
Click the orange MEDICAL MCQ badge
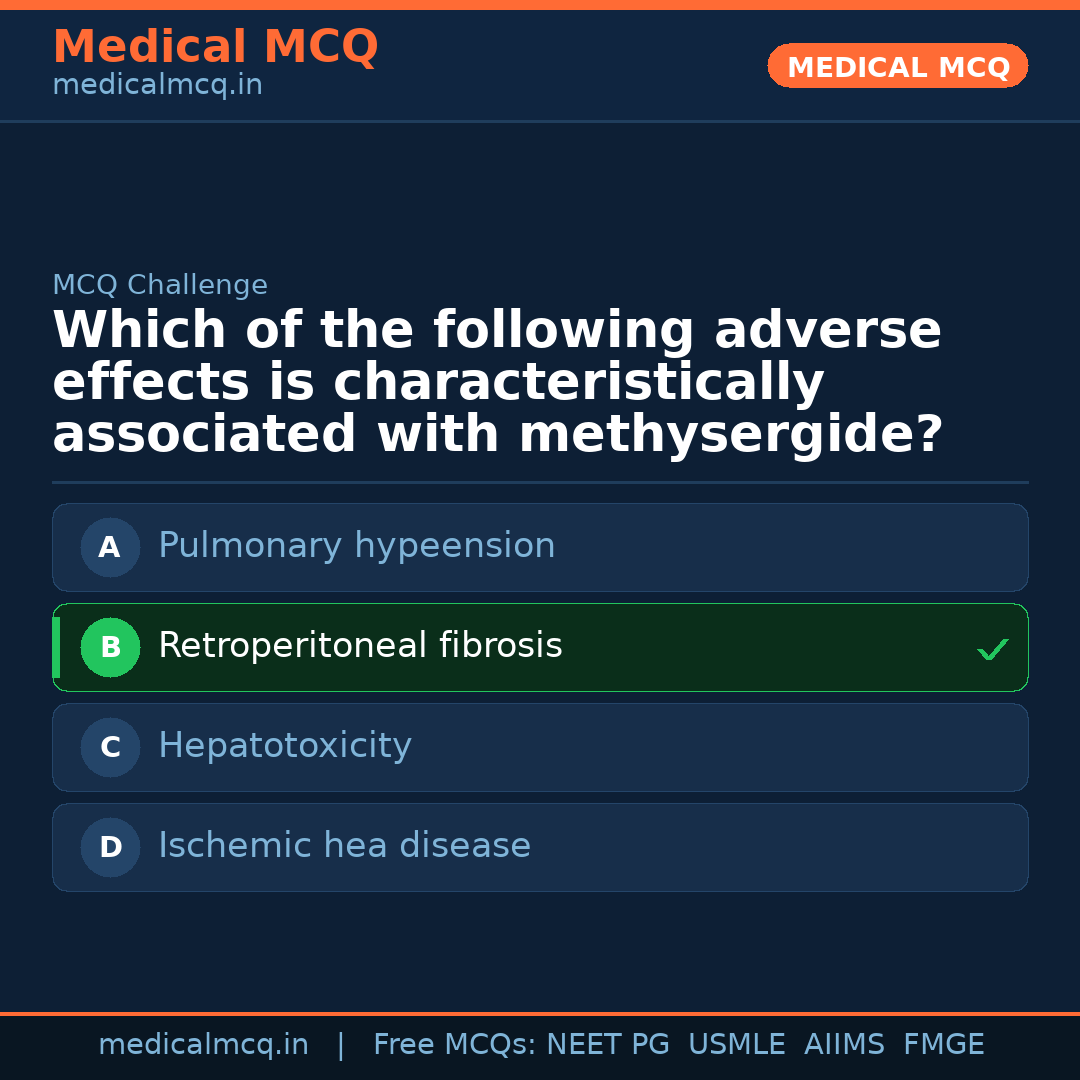pyautogui.click(x=898, y=66)
